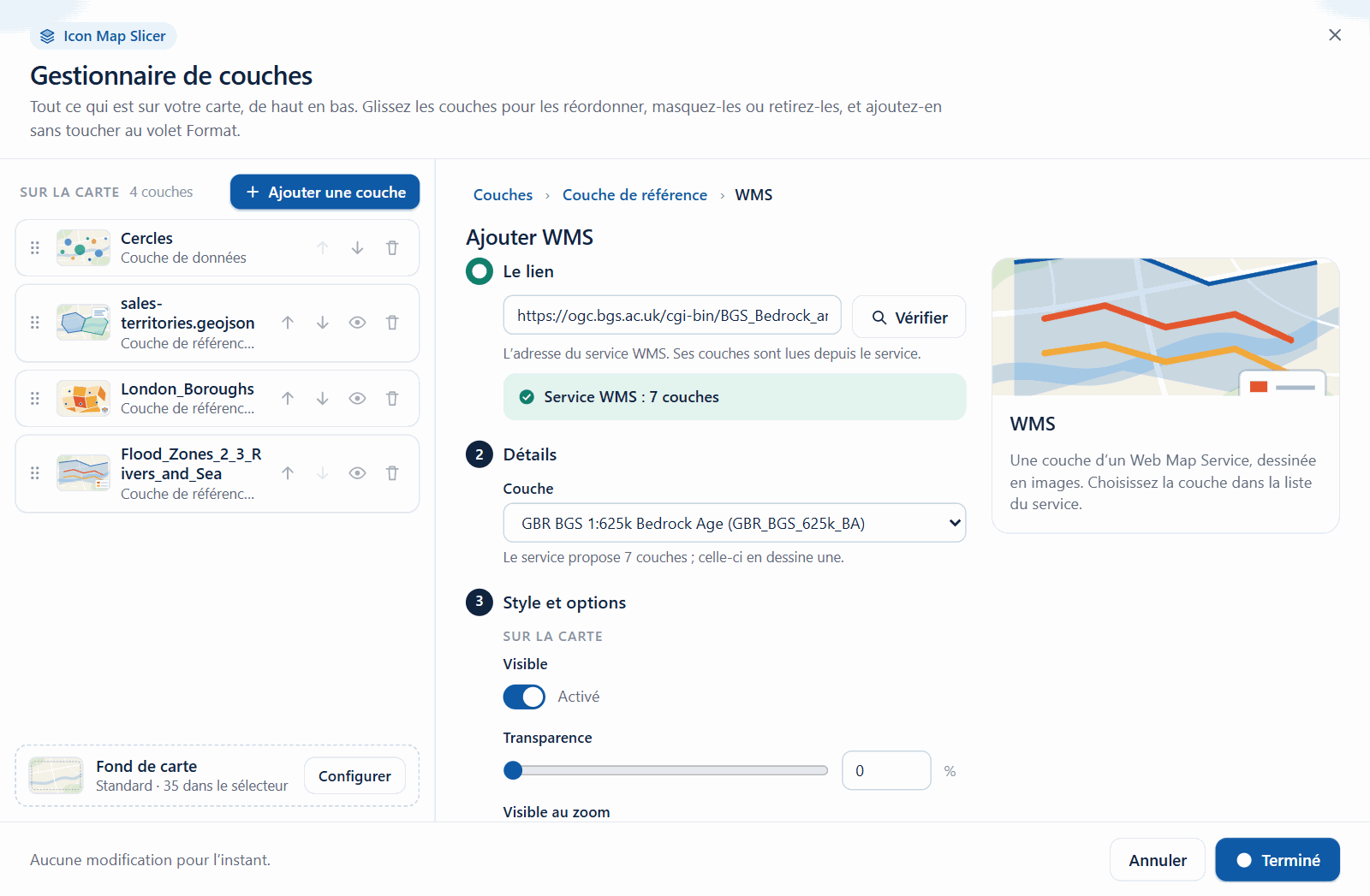Move Flood_Zones layer up
The width and height of the screenshot is (1370, 896).
pos(288,473)
